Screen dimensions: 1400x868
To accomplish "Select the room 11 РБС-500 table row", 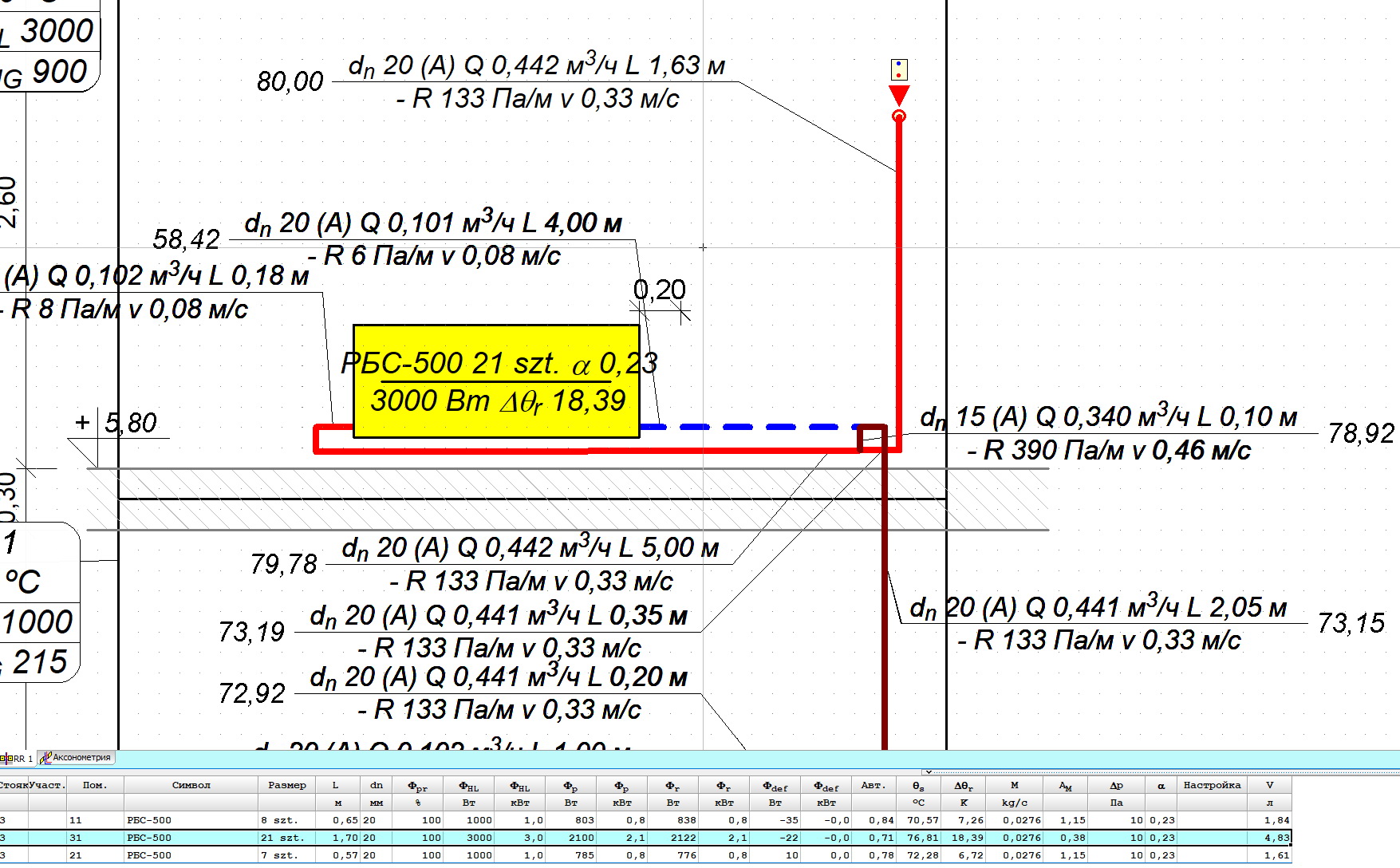I will point(645,820).
